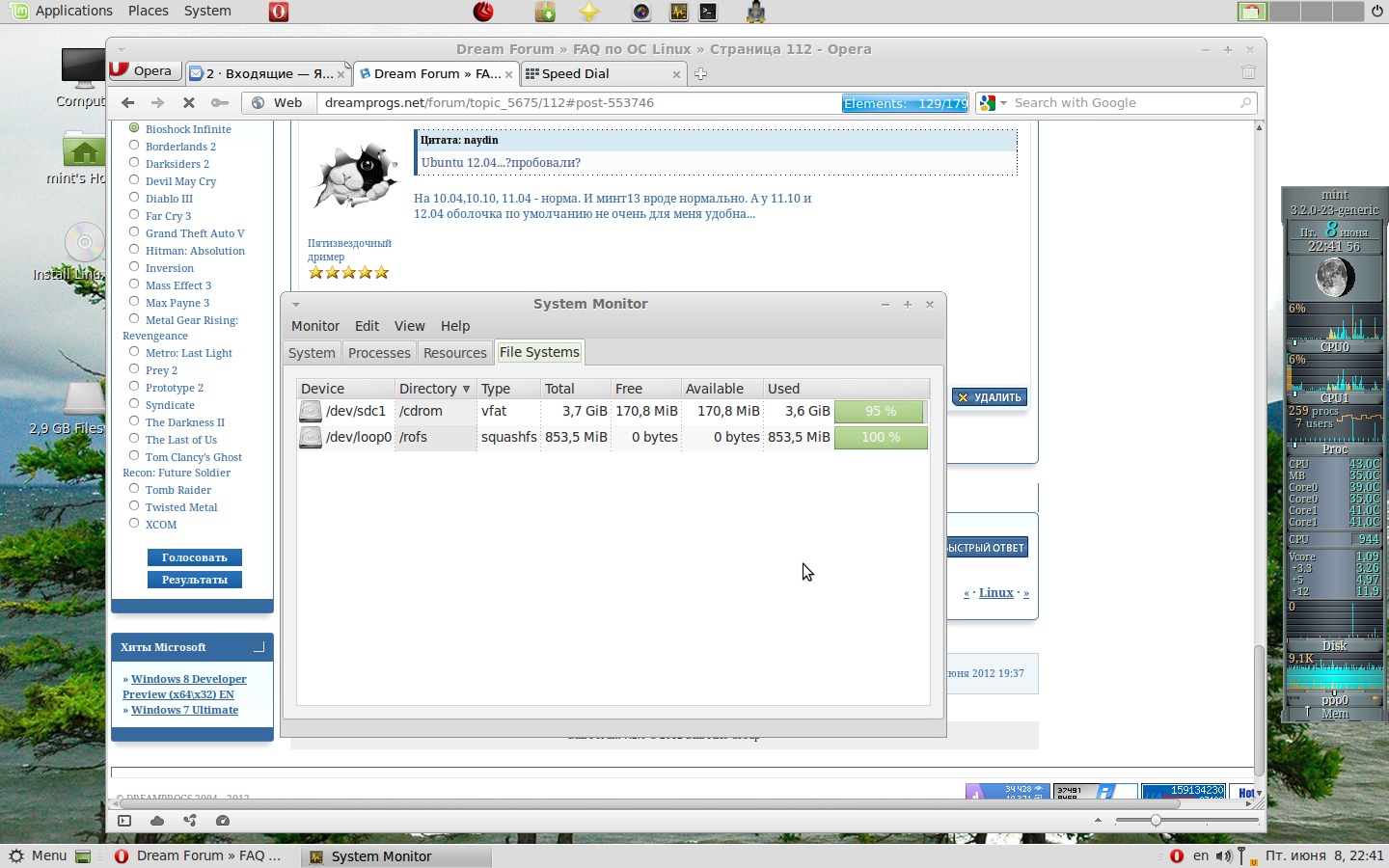
Task: Select the /dev/sdc1 drive icon
Action: pyautogui.click(x=310, y=411)
